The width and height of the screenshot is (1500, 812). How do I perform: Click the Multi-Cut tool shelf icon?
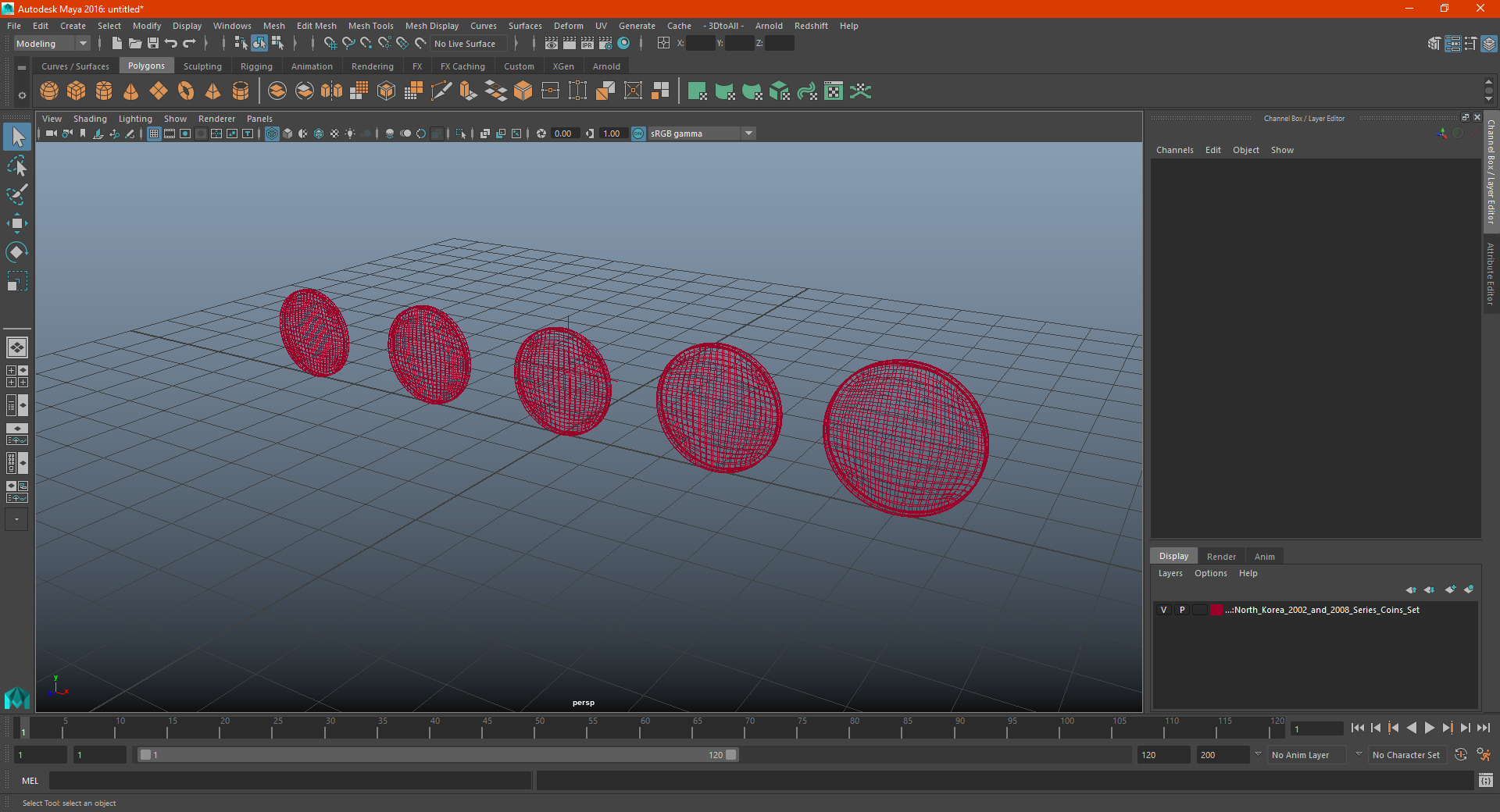point(441,91)
